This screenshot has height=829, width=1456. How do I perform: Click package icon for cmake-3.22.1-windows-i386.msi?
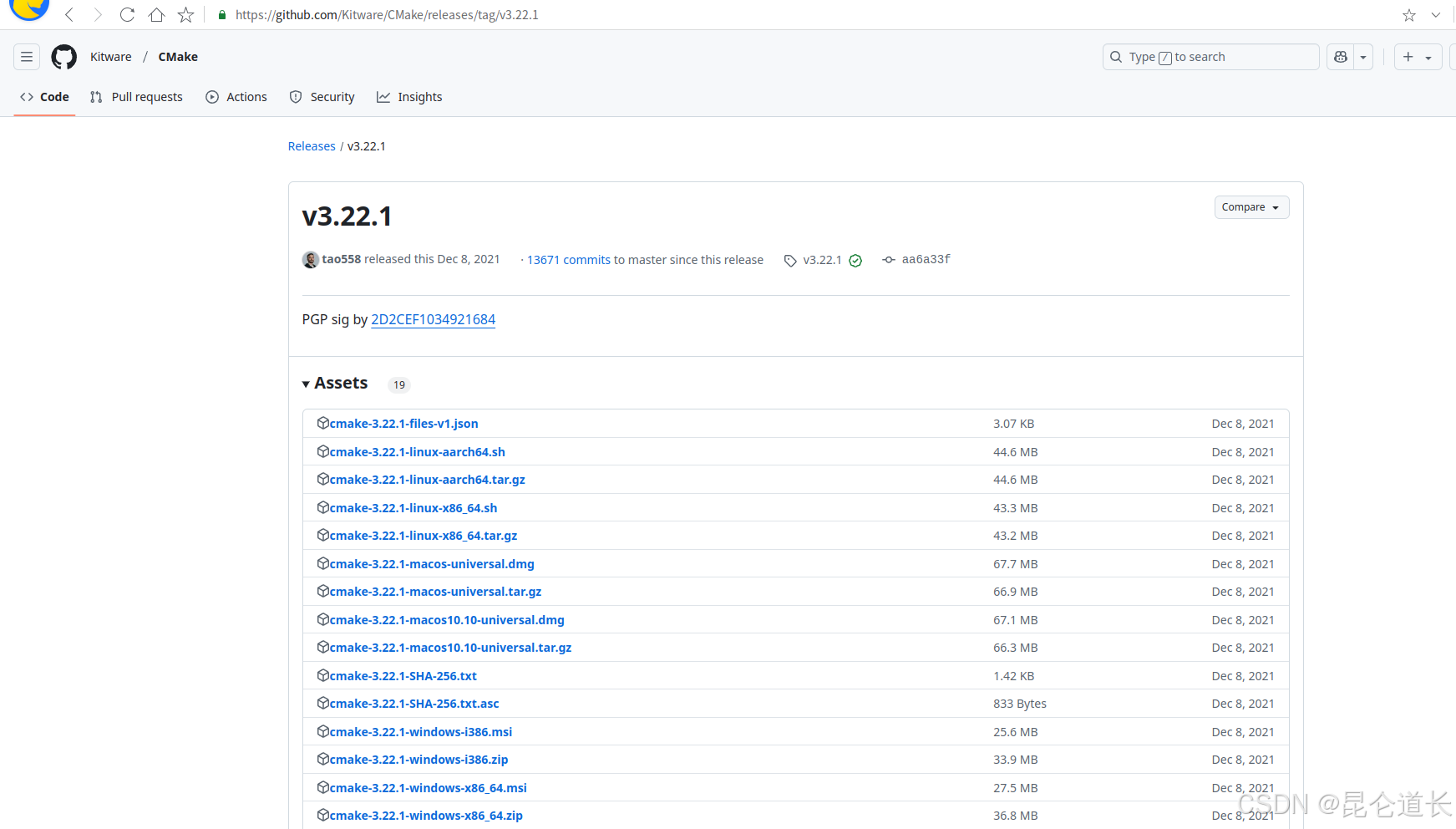(323, 731)
